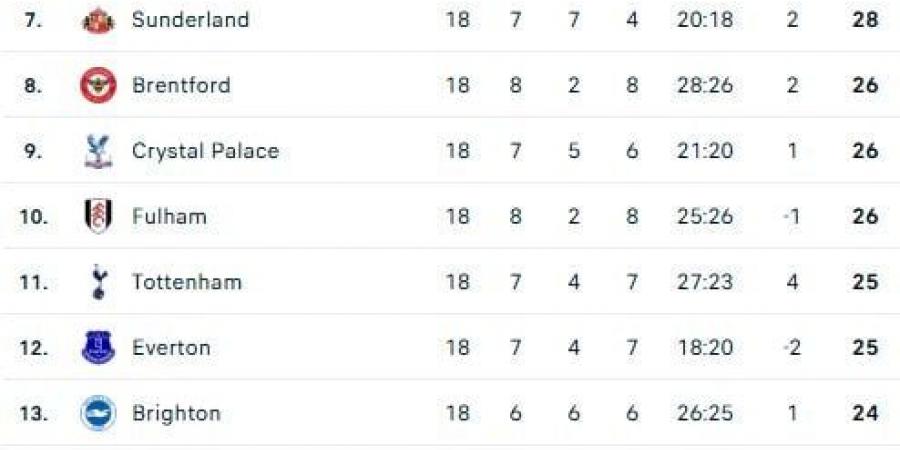
Task: Click the Everton team name
Action: (x=171, y=348)
